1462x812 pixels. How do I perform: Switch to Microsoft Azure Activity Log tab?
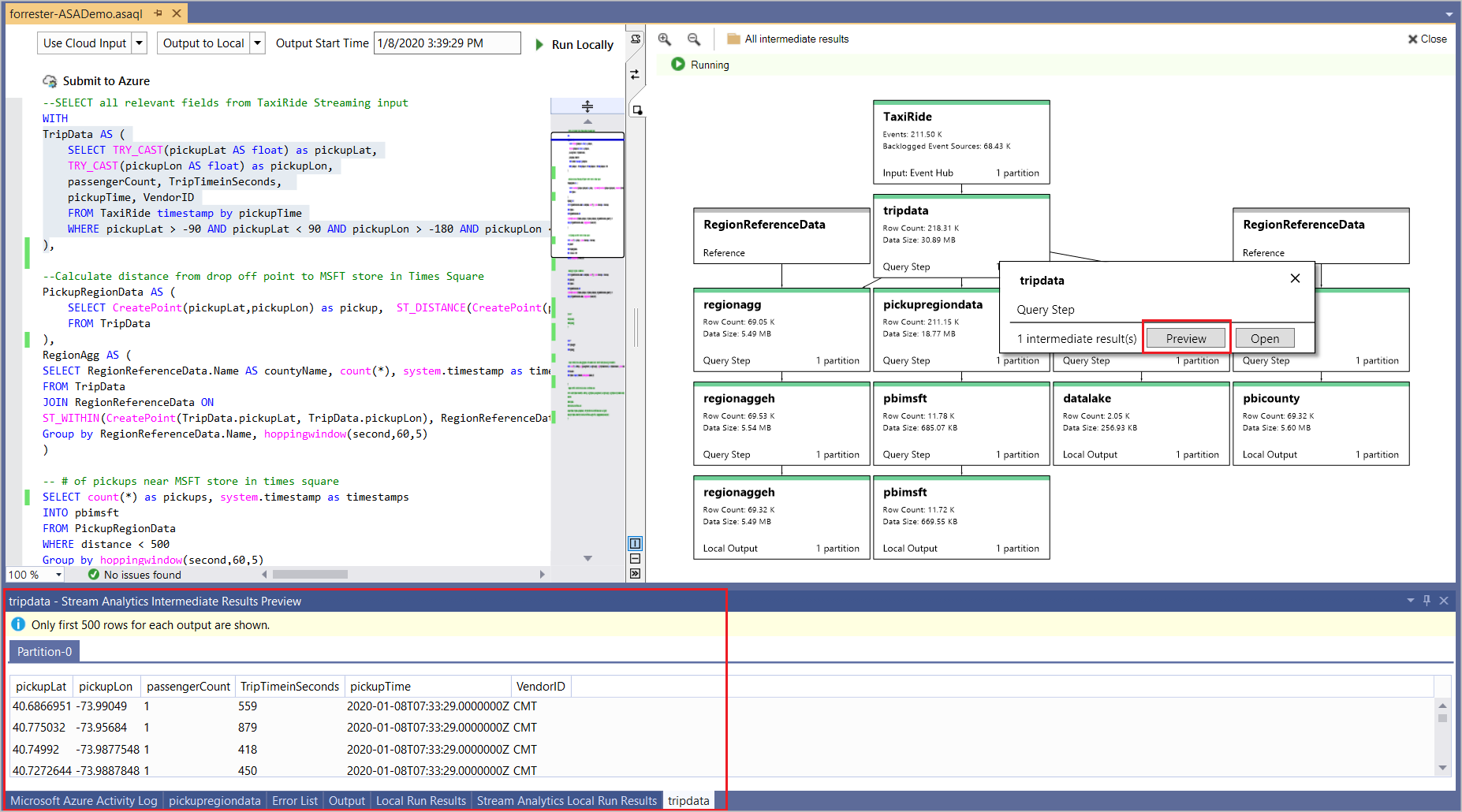tap(84, 800)
